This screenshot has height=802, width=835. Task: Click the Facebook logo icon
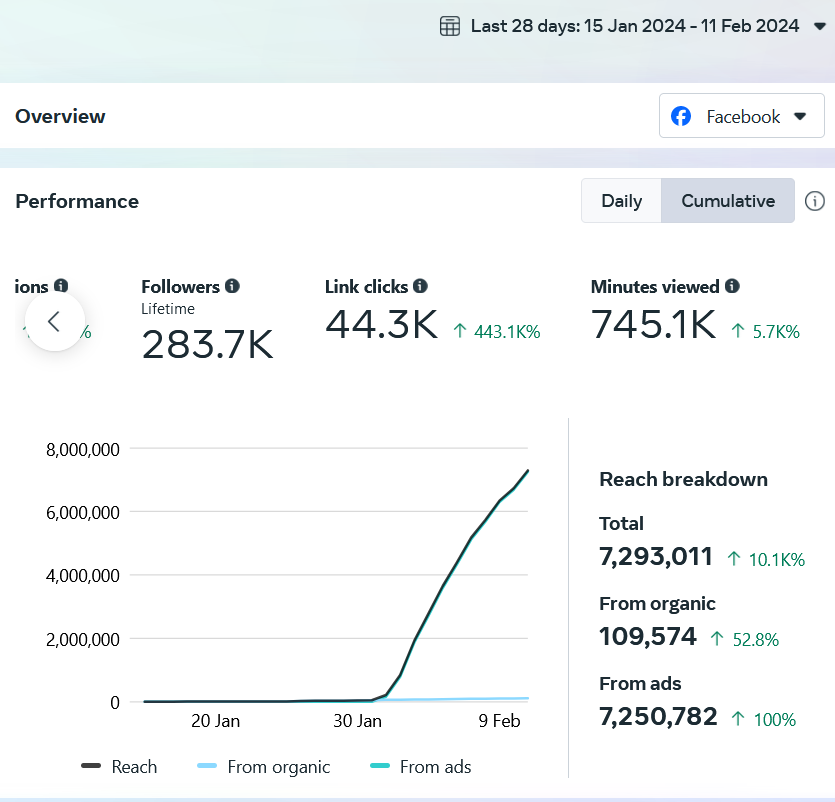[681, 116]
